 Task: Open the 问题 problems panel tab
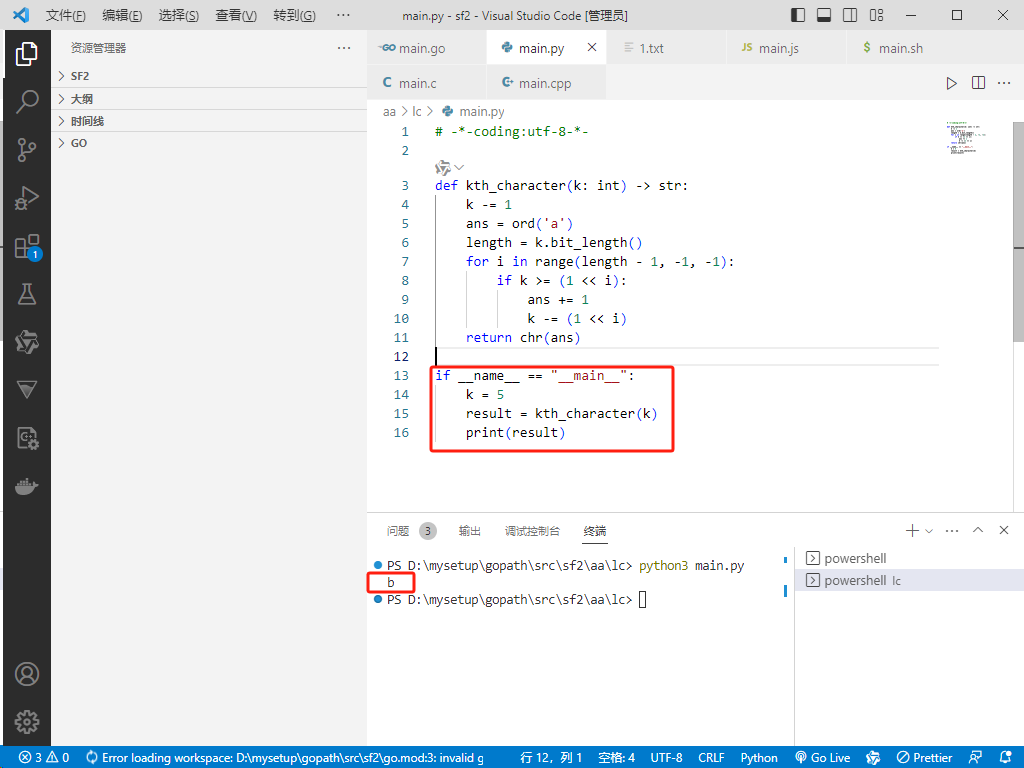411,531
